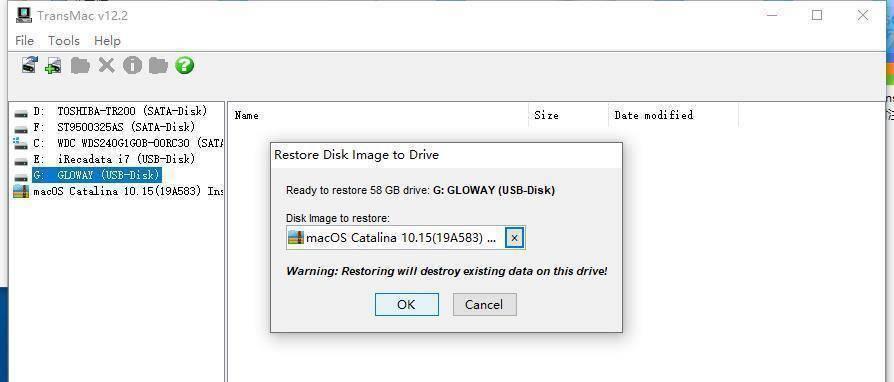Select F: ST9500325AS drive
Viewport: 894px width, 382px height.
(105, 127)
